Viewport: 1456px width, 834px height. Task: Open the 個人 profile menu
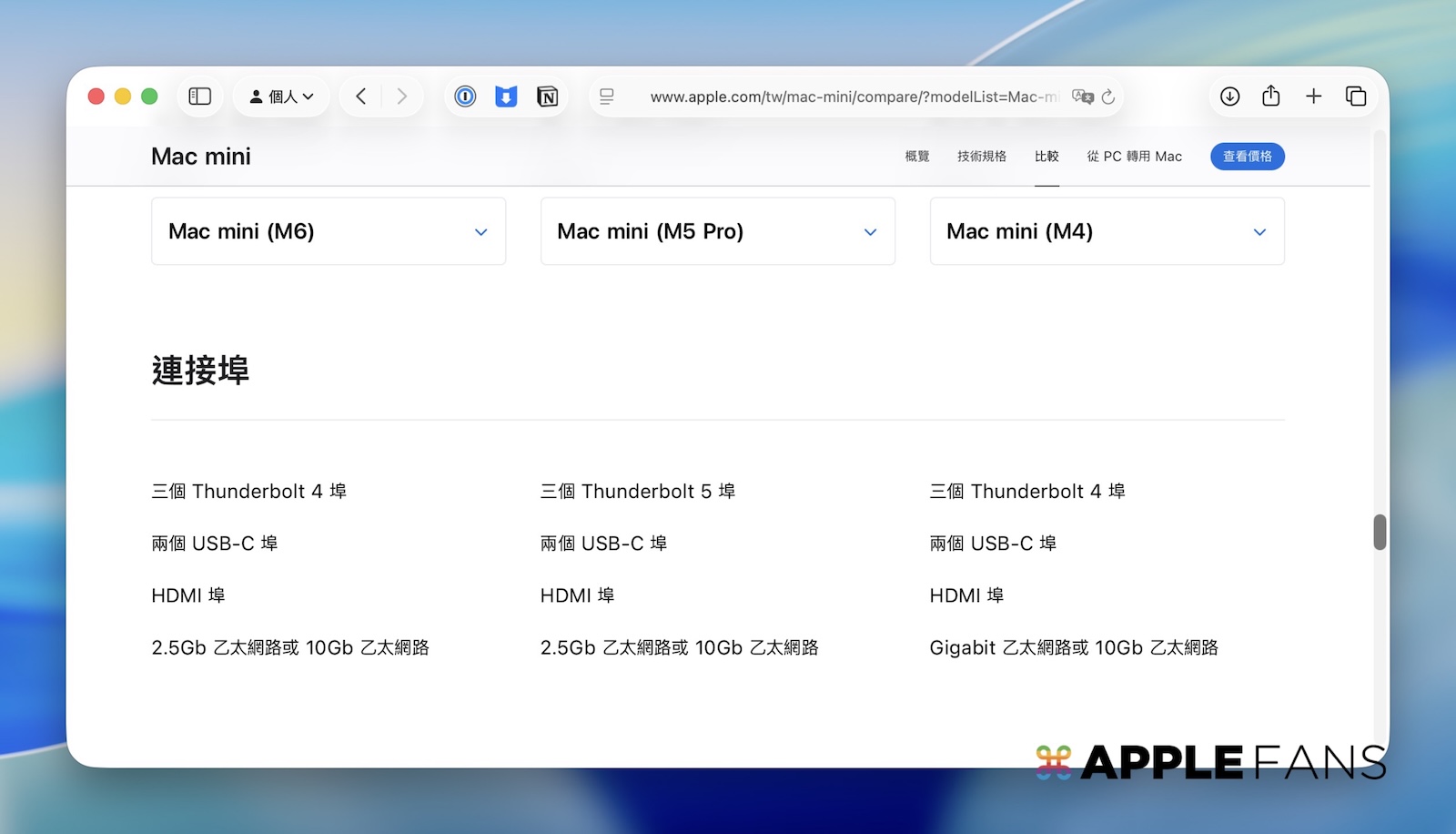coord(282,97)
